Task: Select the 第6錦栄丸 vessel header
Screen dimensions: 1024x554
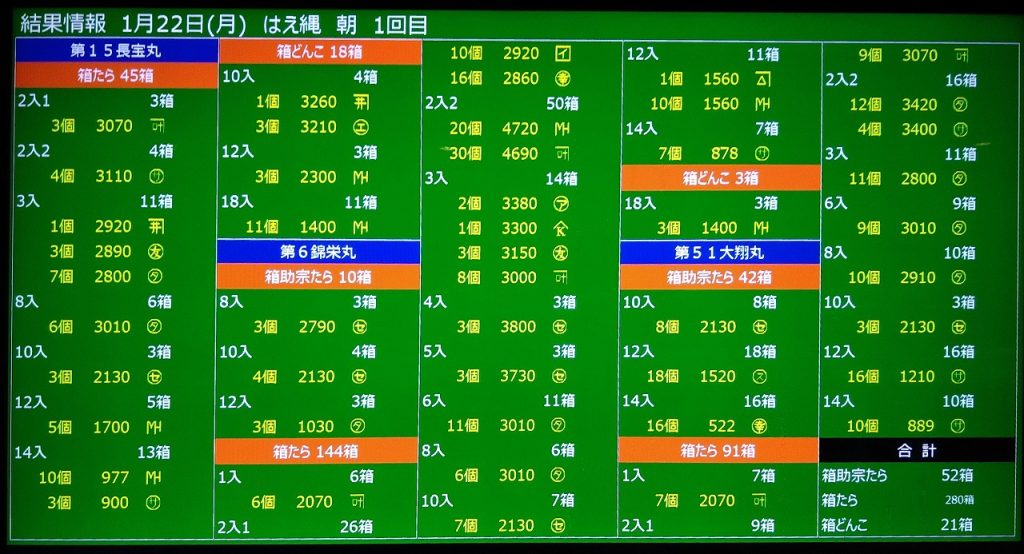Action: tap(319, 252)
